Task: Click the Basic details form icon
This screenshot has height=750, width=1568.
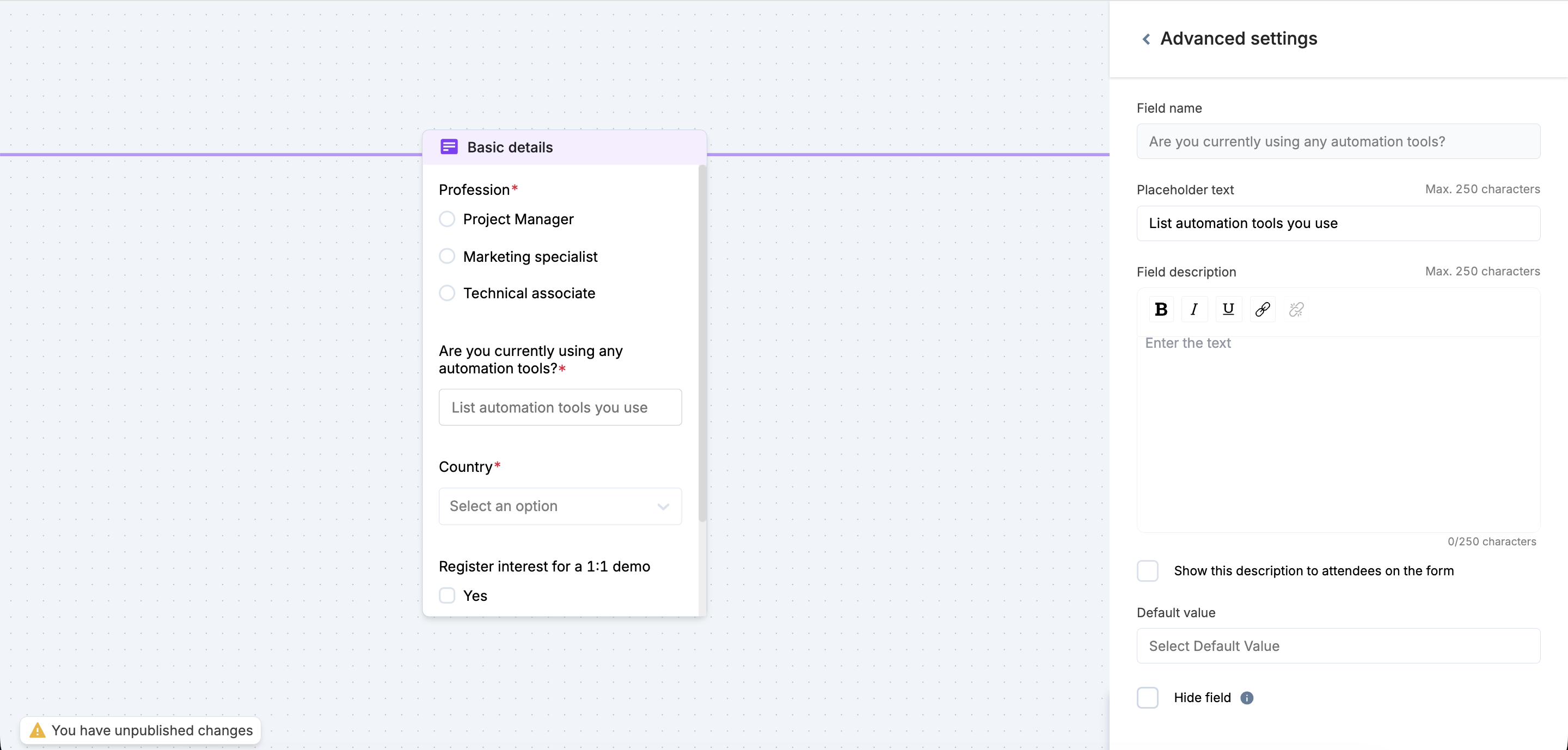Action: coord(449,146)
